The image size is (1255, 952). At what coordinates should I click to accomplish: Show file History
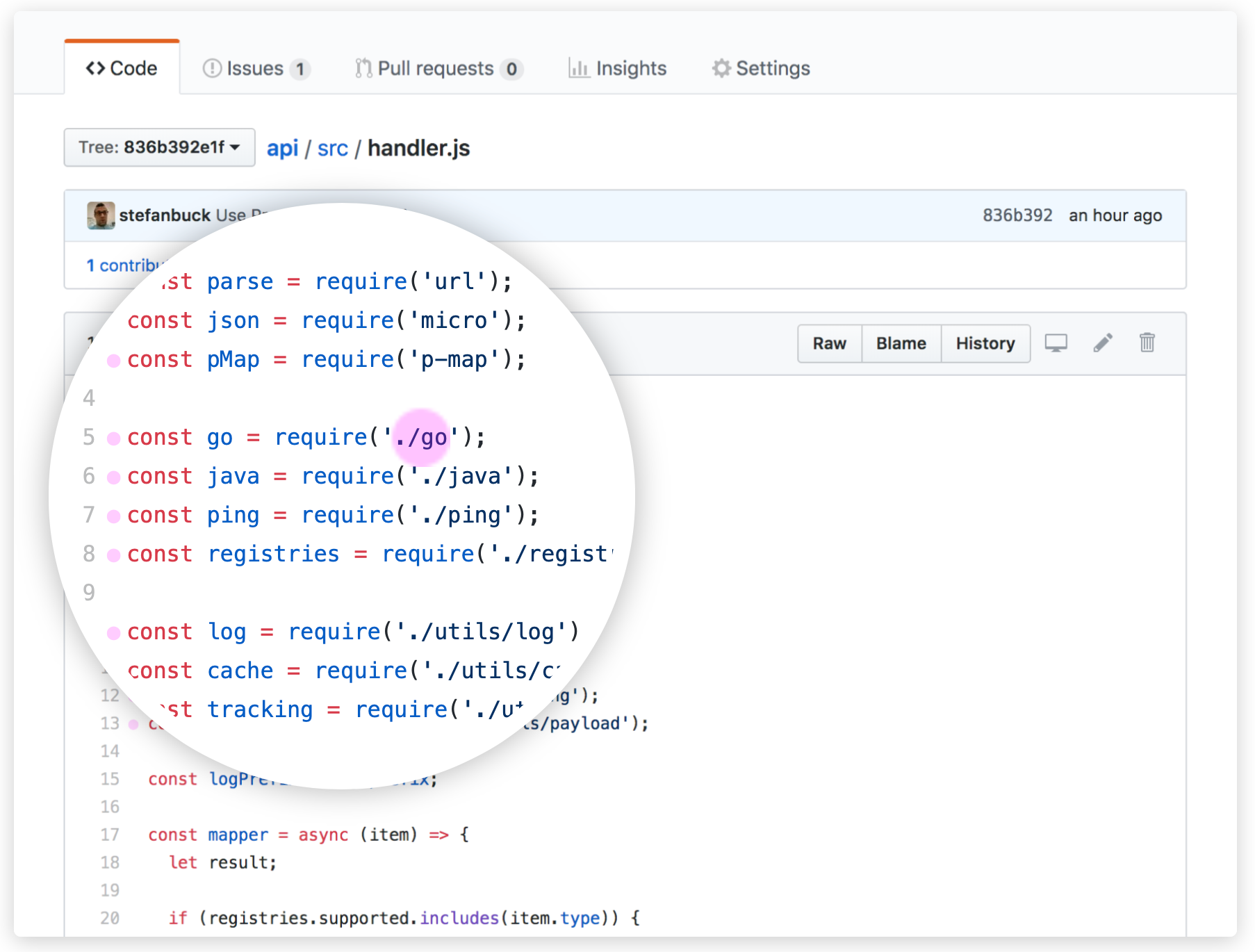click(x=985, y=343)
